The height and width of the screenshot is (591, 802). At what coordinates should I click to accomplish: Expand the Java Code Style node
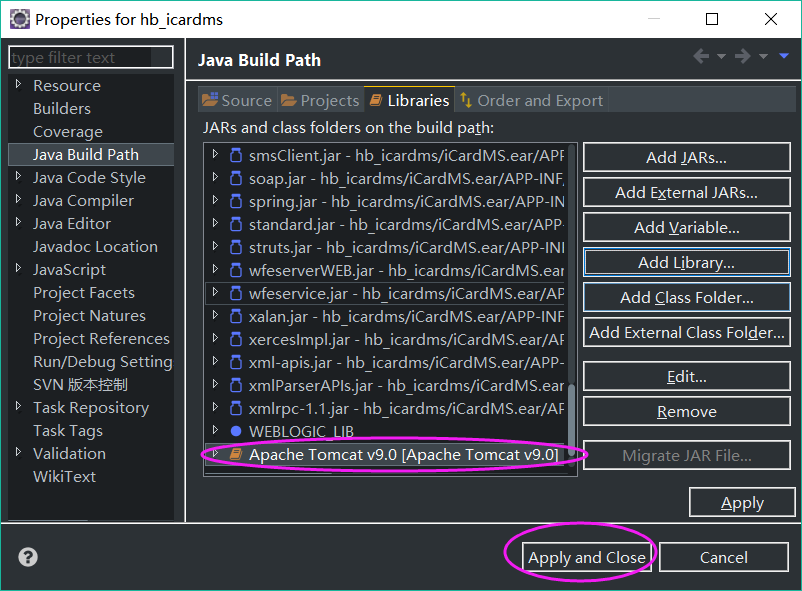click(18, 176)
